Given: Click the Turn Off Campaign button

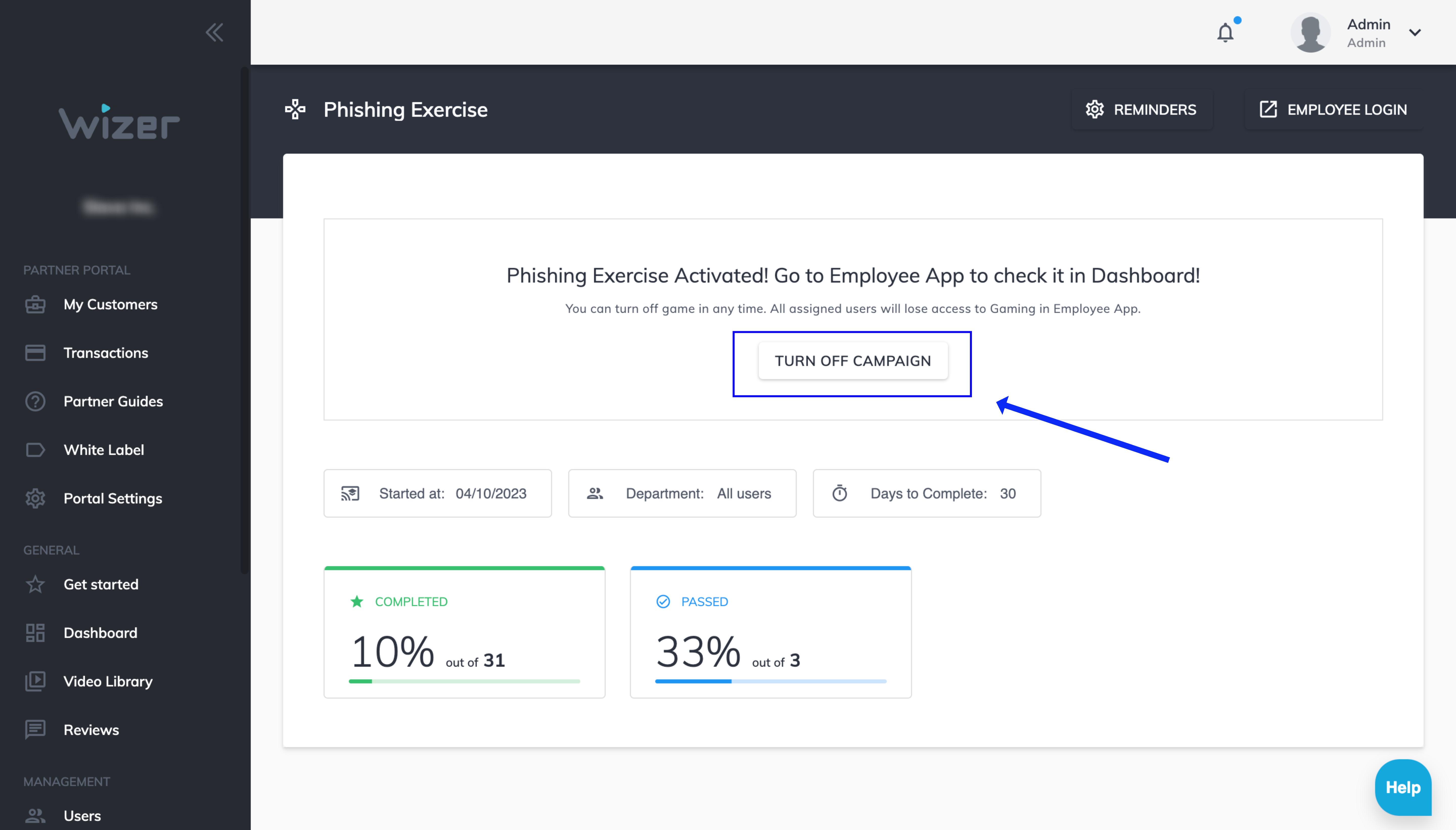Looking at the screenshot, I should coord(852,360).
